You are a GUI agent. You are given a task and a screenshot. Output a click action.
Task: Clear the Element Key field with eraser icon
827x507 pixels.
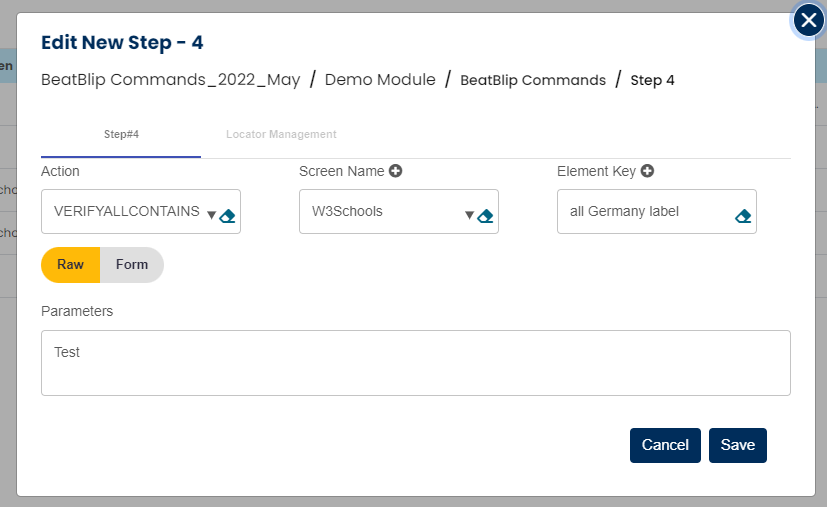[743, 215]
